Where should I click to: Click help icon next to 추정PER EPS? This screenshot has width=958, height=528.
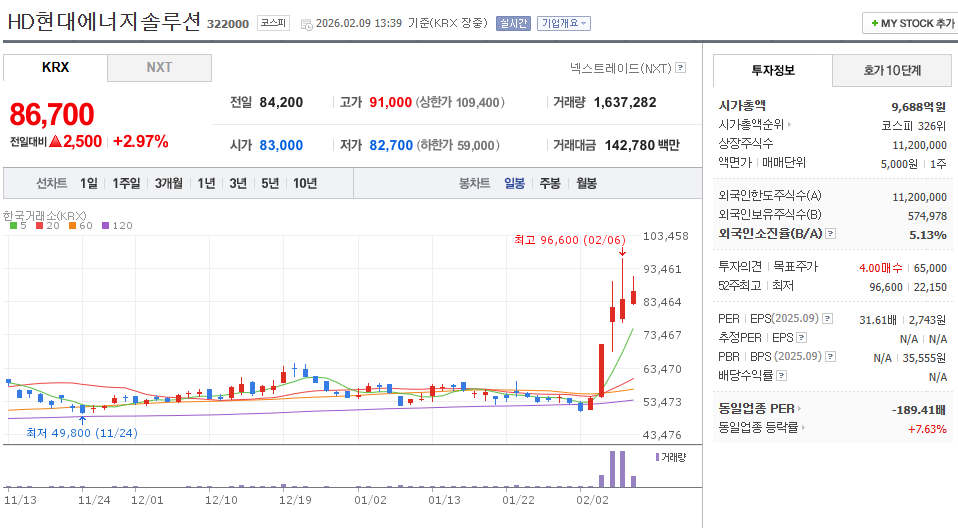[802, 337]
